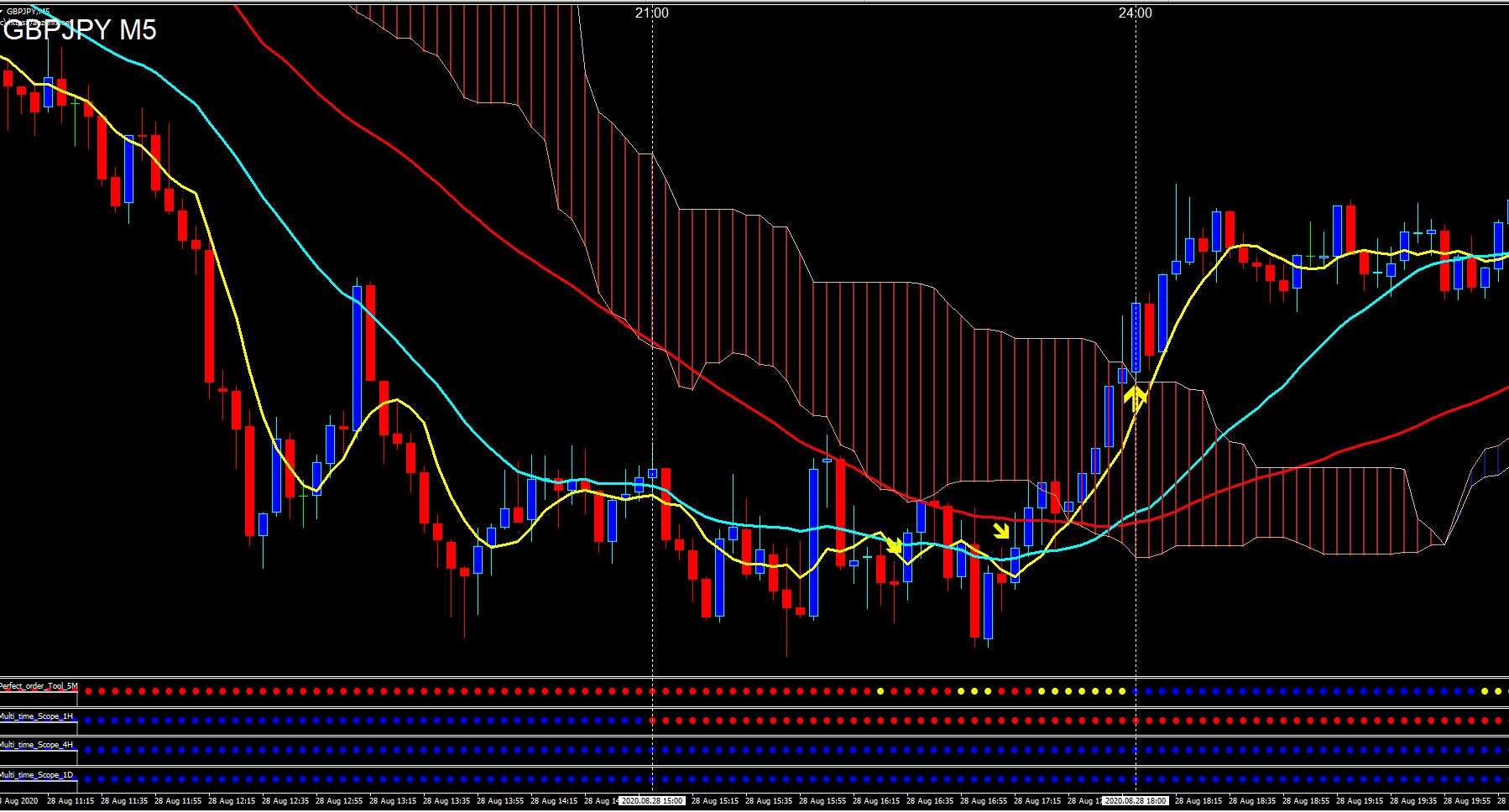This screenshot has width=1509, height=812.
Task: Click the 28 Aug 18:55 time axis label
Action: [1306, 801]
